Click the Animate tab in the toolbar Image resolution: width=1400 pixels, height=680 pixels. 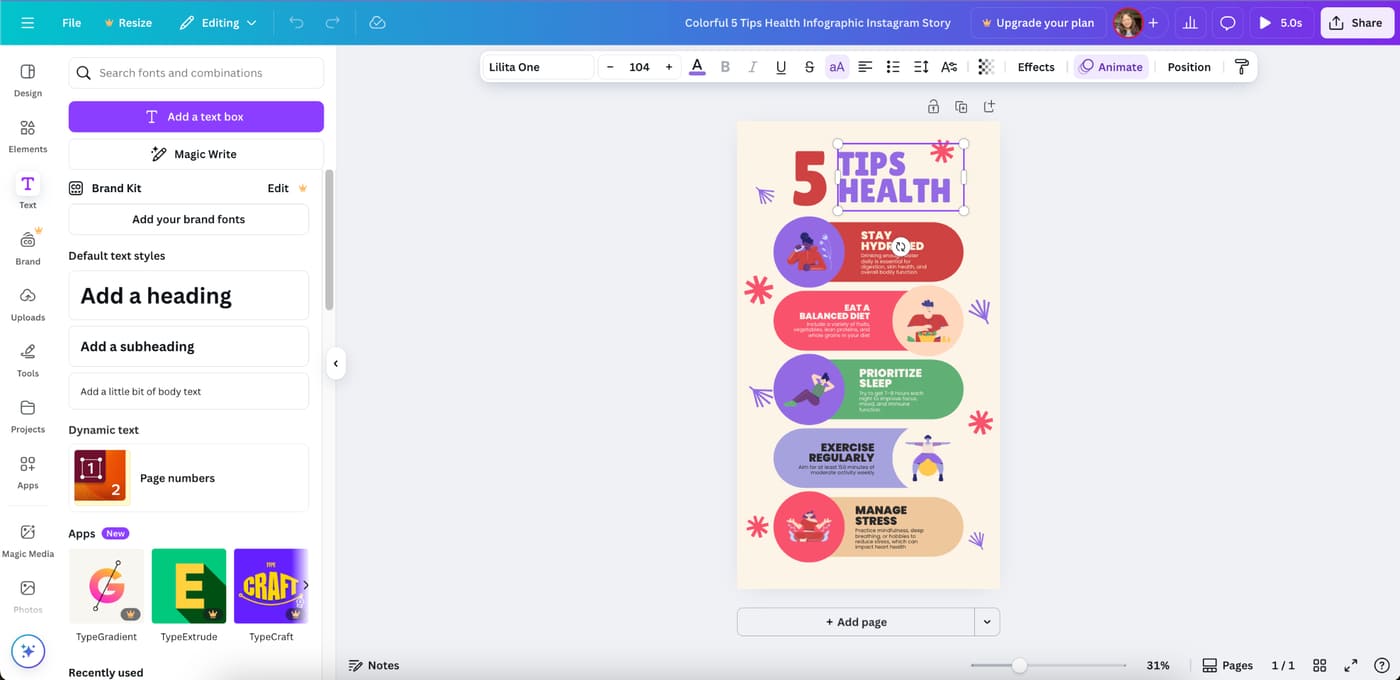1110,66
